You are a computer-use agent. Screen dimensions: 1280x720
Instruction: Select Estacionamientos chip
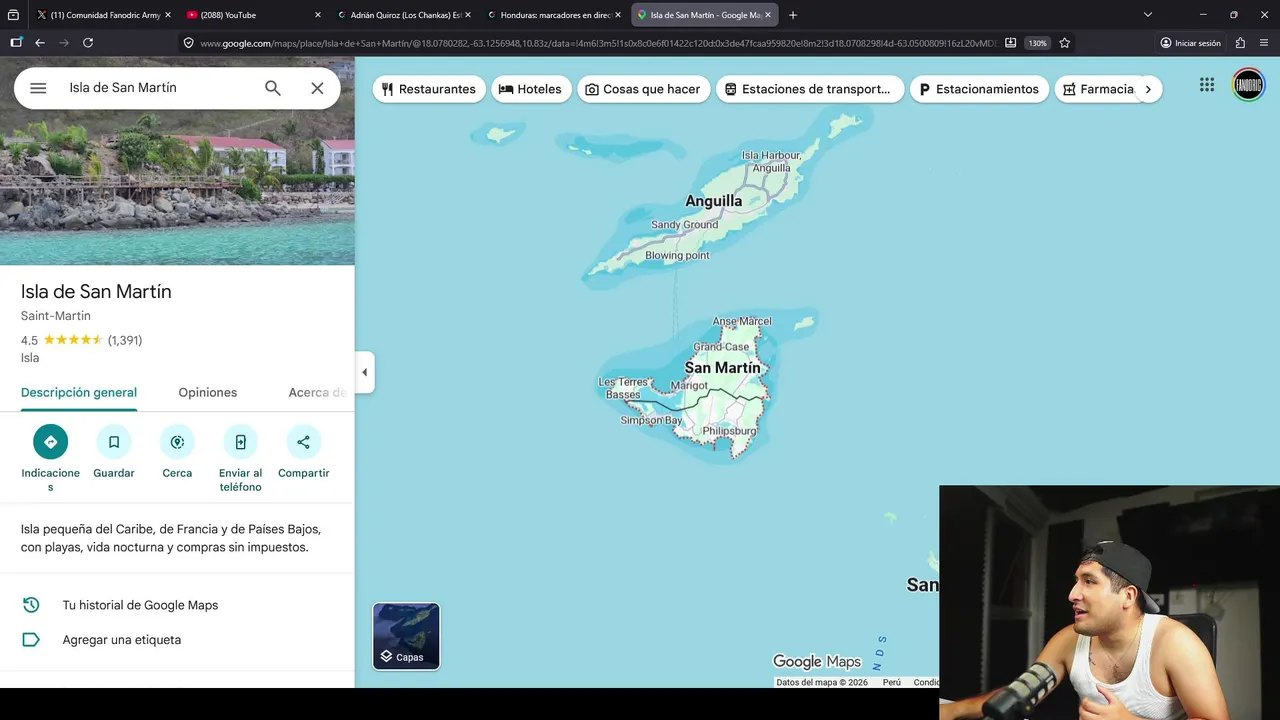coord(979,89)
